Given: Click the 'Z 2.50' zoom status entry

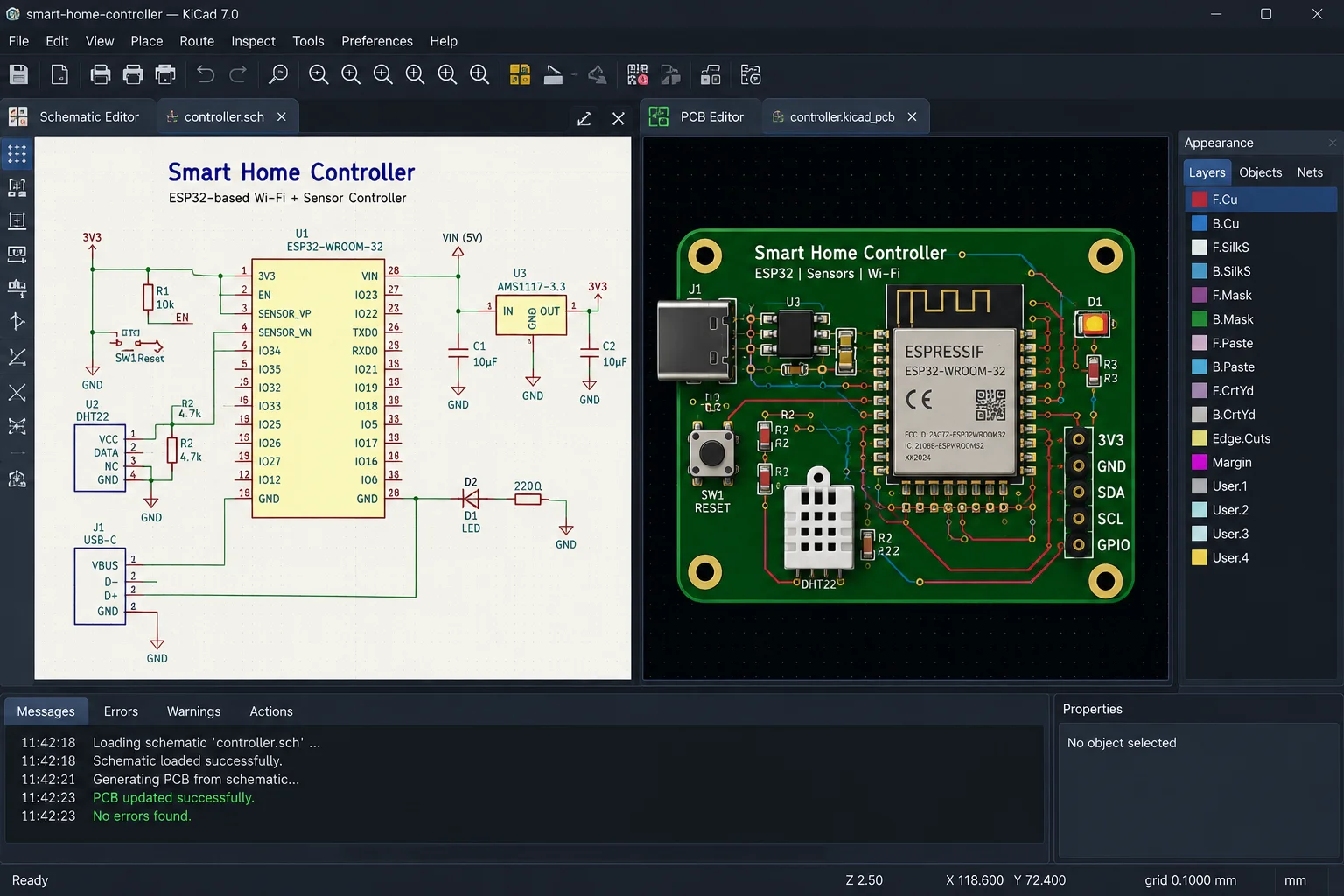Looking at the screenshot, I should point(864,880).
